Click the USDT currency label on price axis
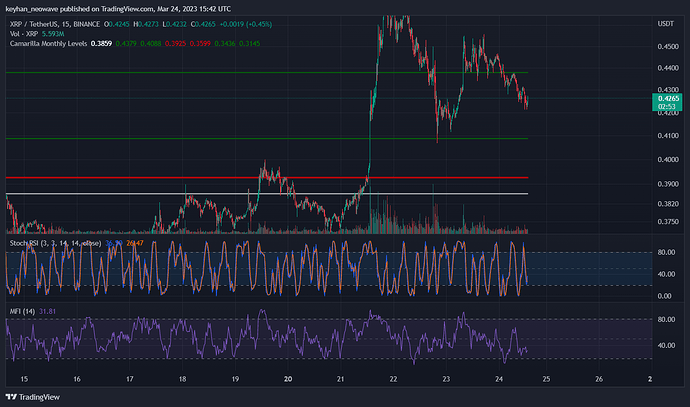Screen dimensions: 690x407 [664, 22]
